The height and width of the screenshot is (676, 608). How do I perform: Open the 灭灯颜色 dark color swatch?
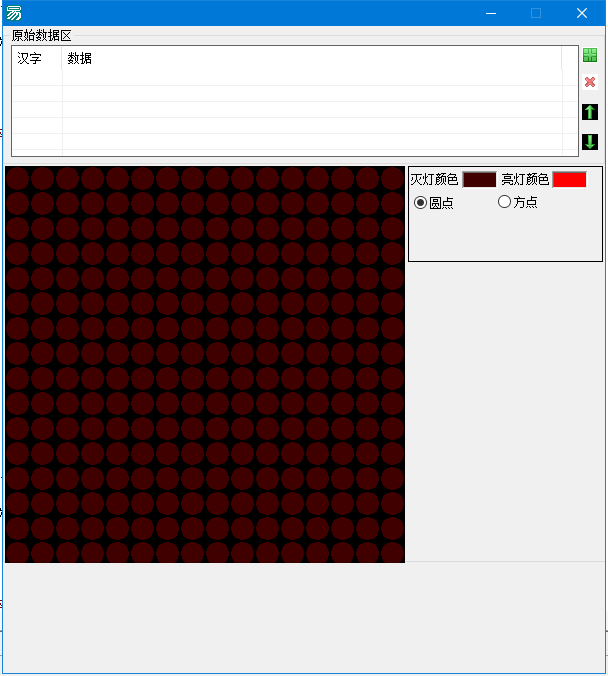click(x=479, y=179)
